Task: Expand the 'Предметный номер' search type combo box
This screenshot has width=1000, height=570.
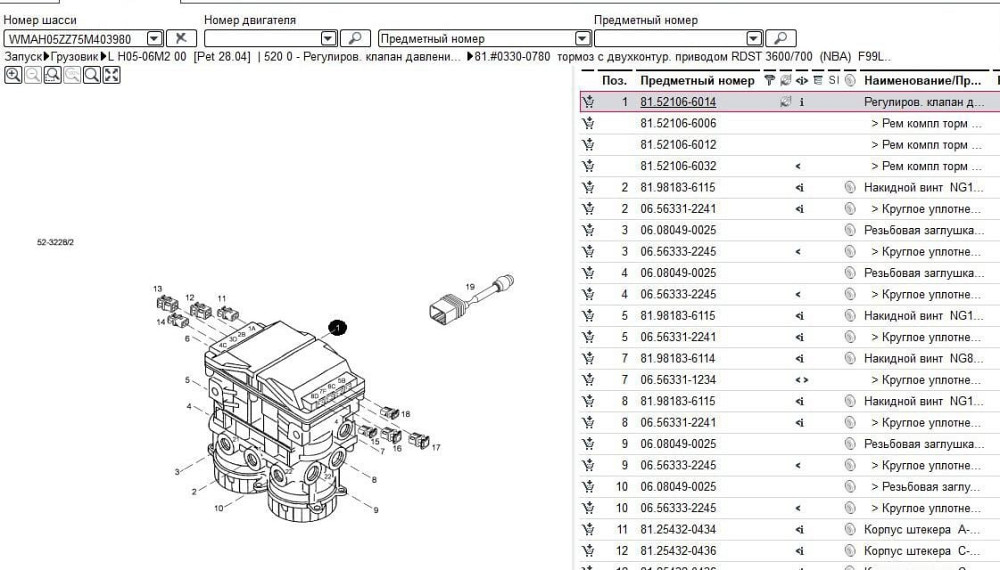Action: tap(582, 38)
